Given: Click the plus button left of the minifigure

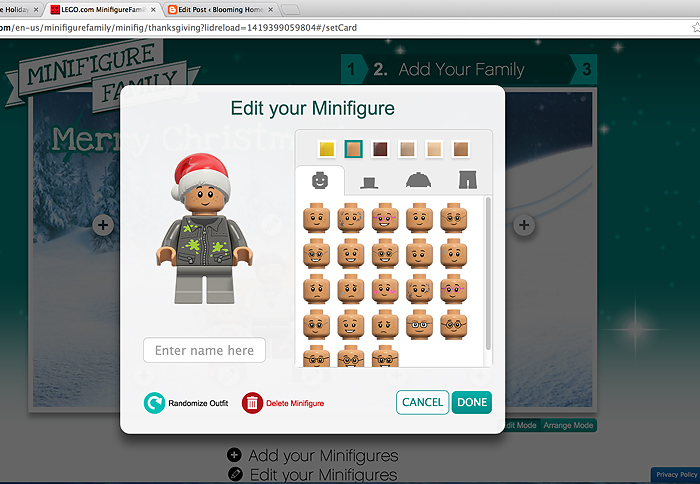Looking at the screenshot, I should pos(103,225).
